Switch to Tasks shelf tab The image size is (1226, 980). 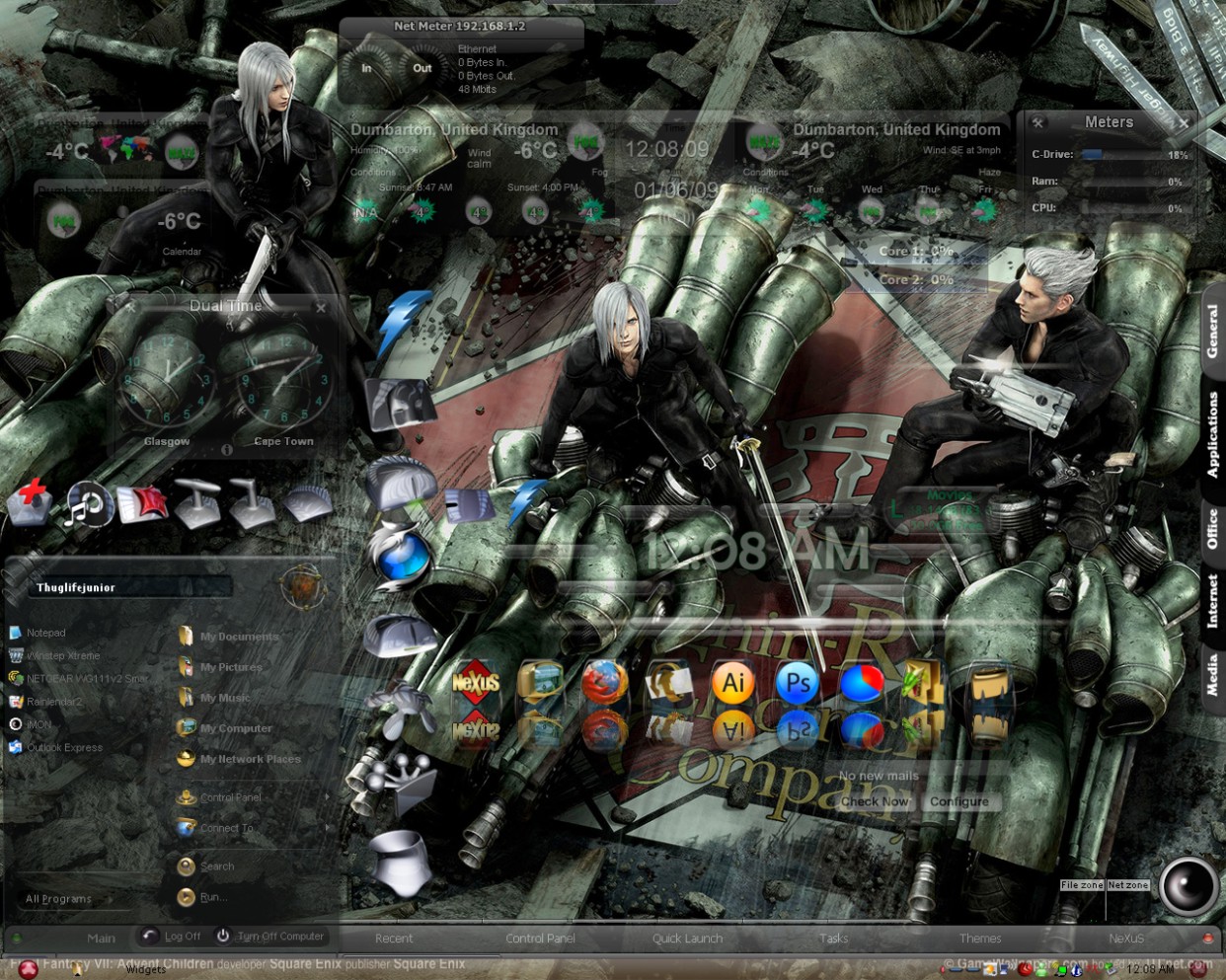(833, 938)
